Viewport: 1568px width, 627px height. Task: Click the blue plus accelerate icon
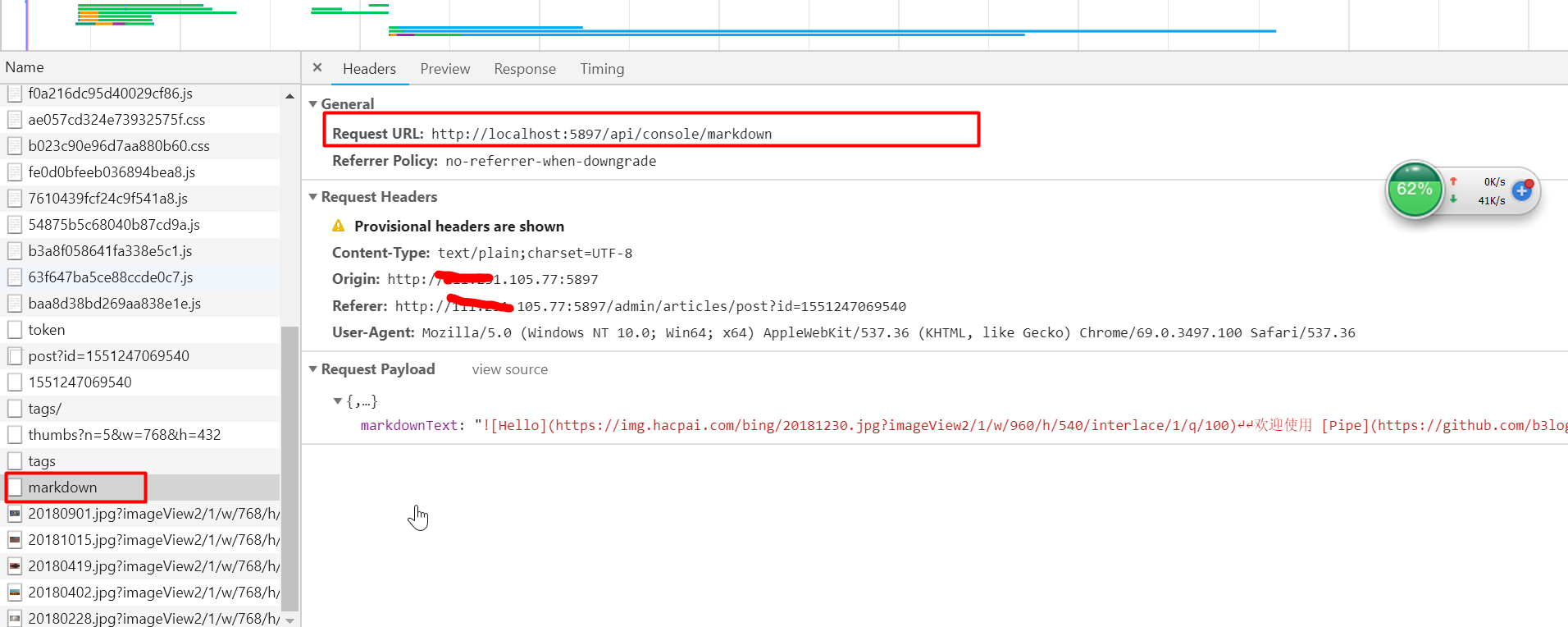coord(1522,190)
